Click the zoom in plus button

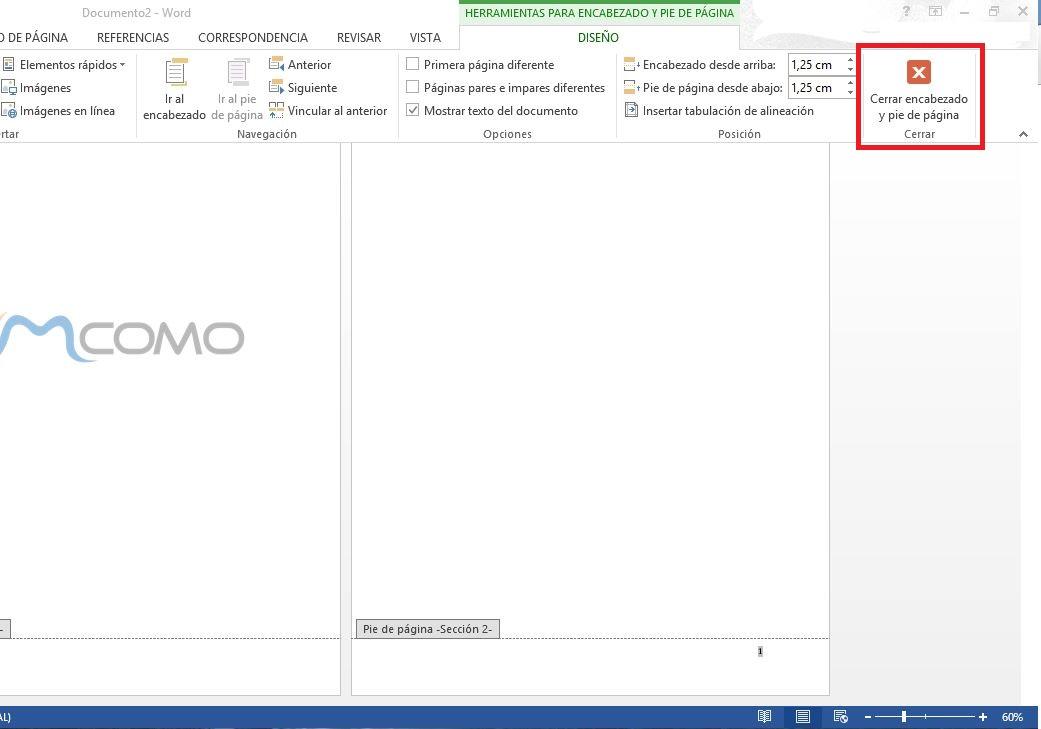click(x=983, y=717)
